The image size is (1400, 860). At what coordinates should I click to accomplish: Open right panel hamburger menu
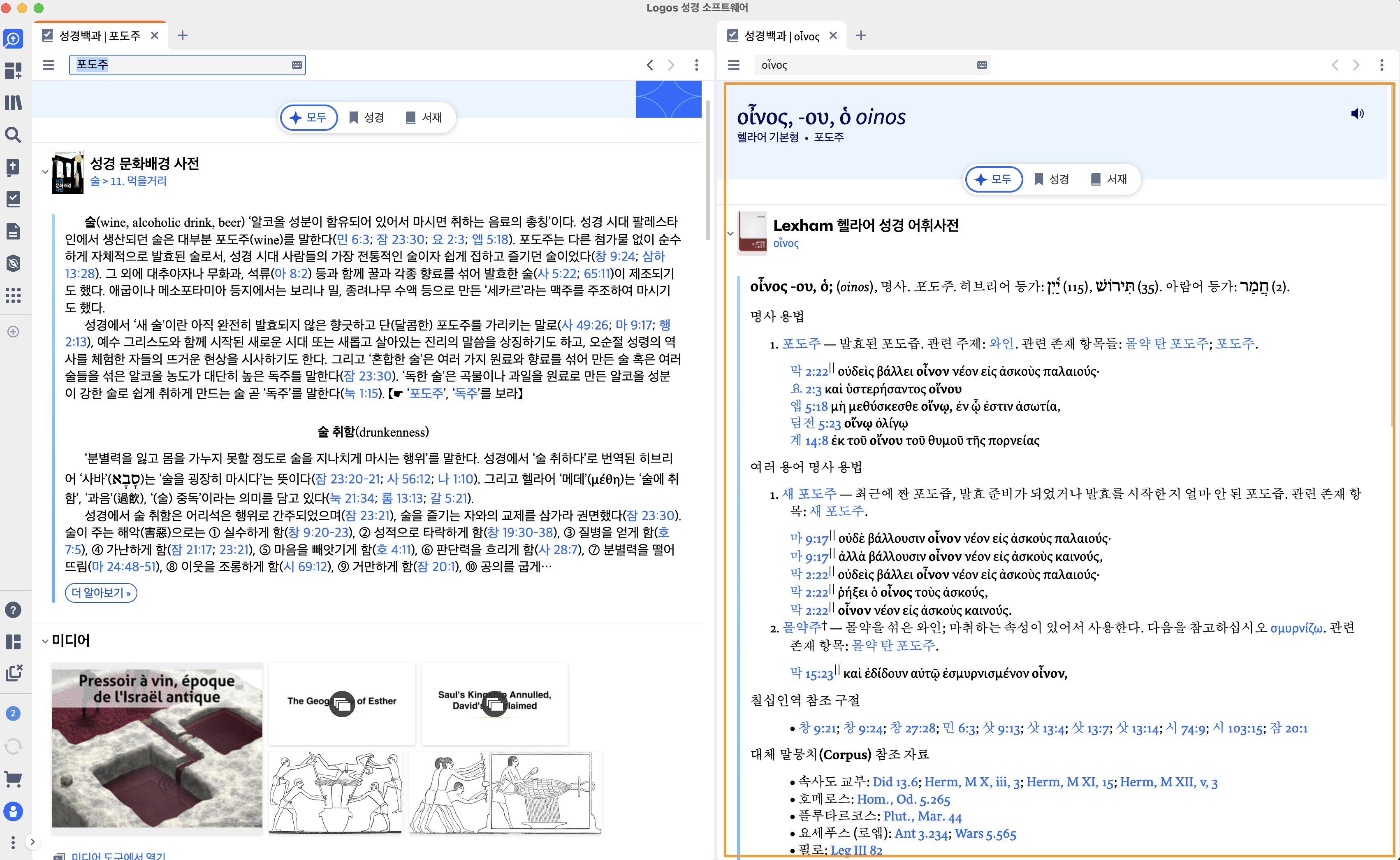tap(734, 65)
